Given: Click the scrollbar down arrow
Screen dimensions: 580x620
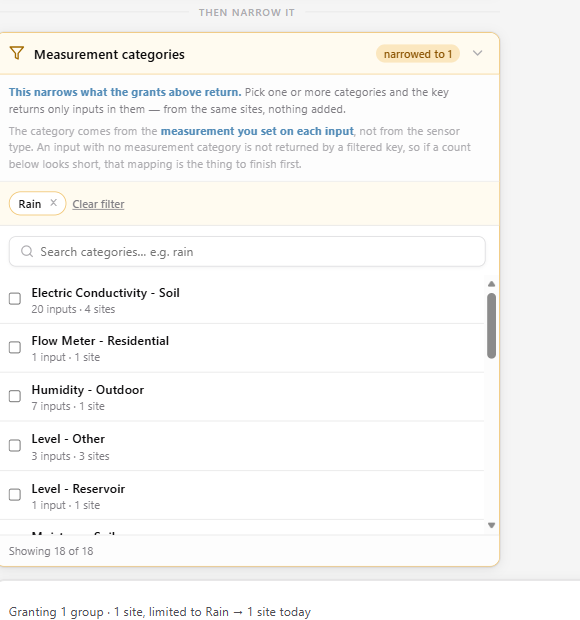Looking at the screenshot, I should pyautogui.click(x=491, y=525).
